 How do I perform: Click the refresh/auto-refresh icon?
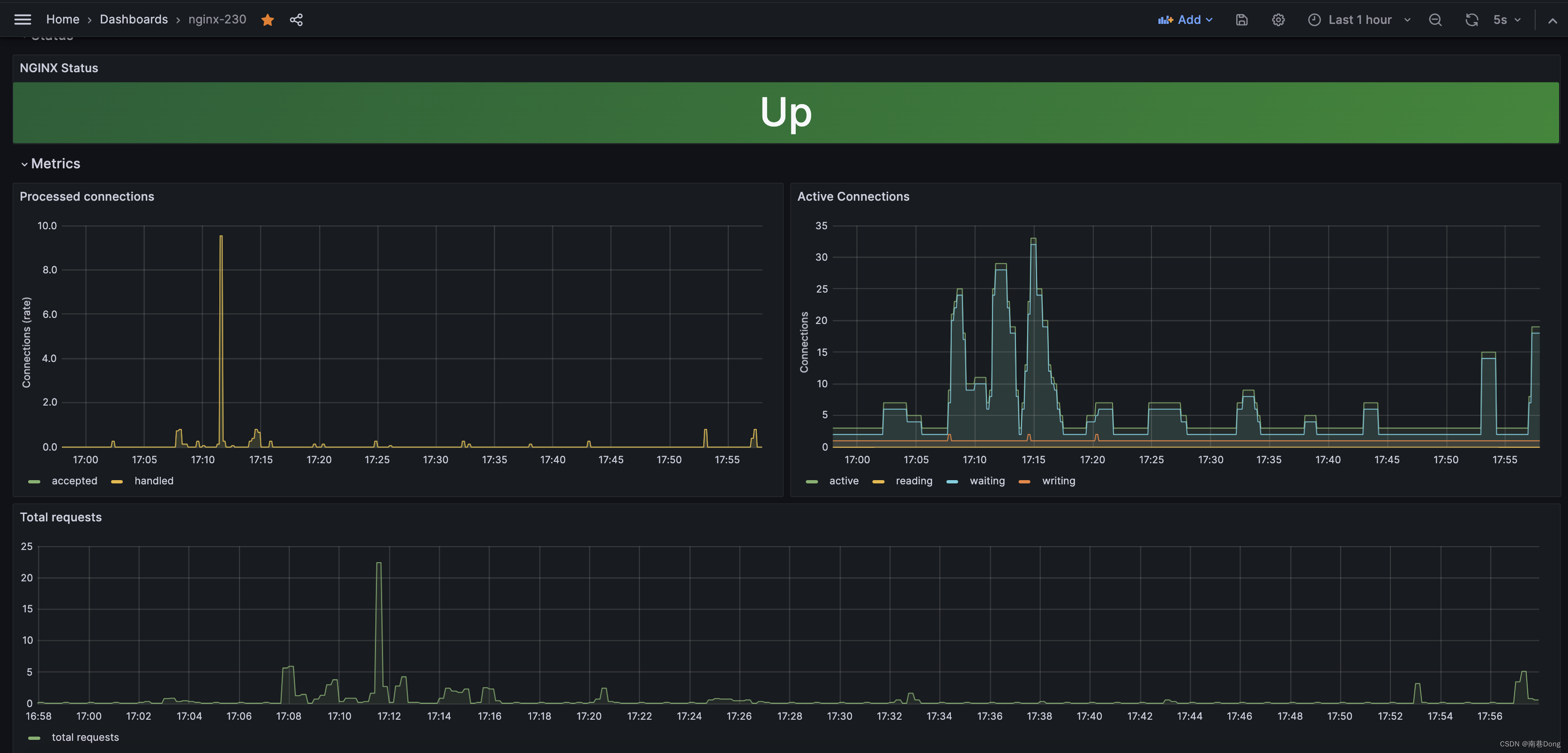coord(1471,20)
